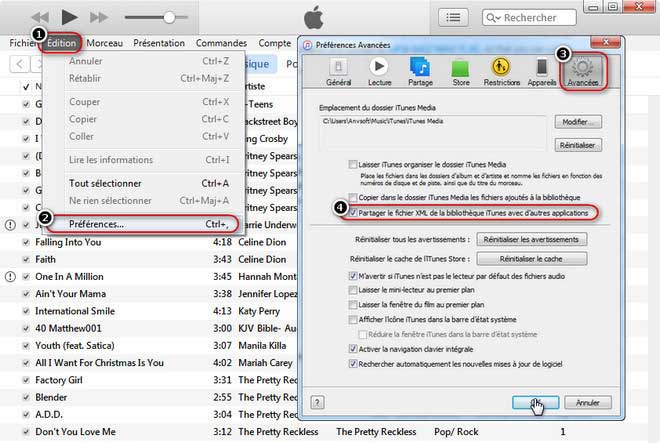The image size is (660, 443).
Task: Open the Edition menu
Action: point(60,44)
